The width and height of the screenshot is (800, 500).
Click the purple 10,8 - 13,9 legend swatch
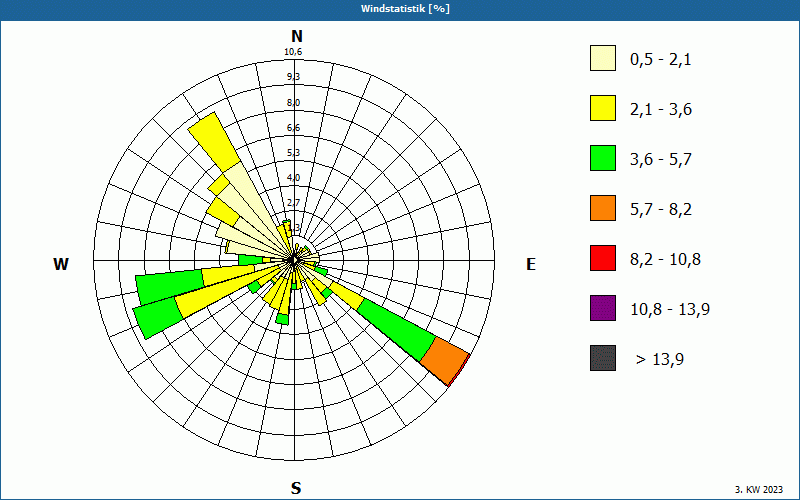click(603, 308)
